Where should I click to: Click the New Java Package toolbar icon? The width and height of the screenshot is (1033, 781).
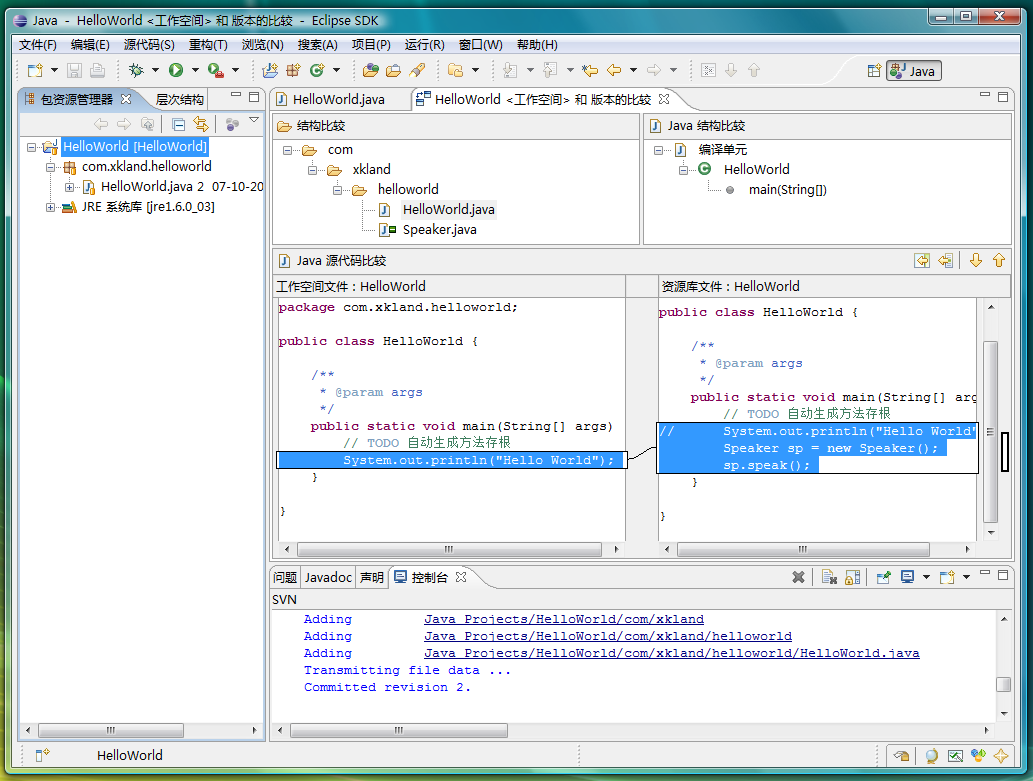coord(293,70)
